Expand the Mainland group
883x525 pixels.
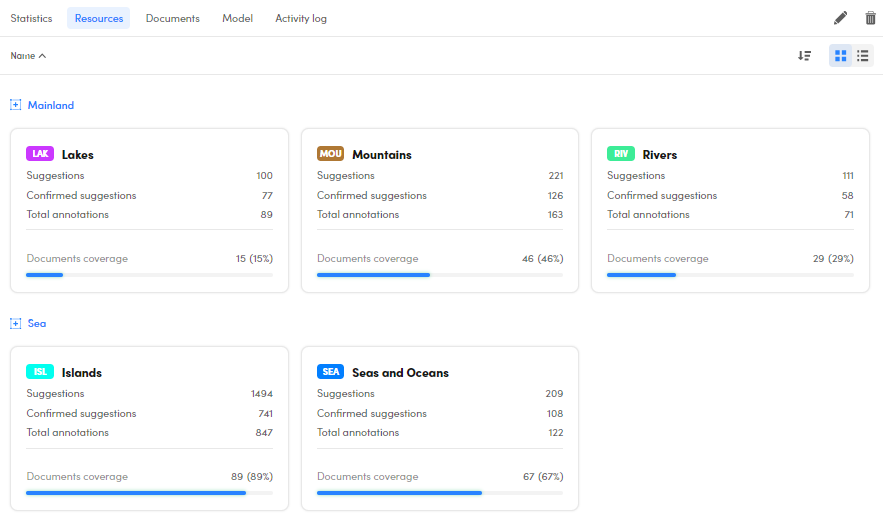15,105
